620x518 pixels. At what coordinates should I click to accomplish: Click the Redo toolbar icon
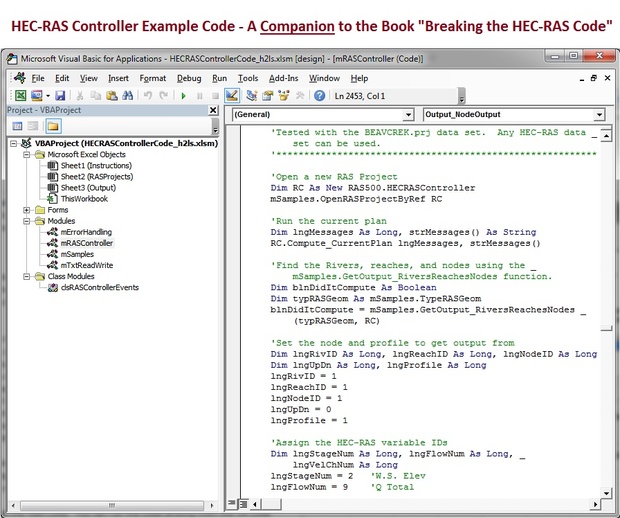163,95
